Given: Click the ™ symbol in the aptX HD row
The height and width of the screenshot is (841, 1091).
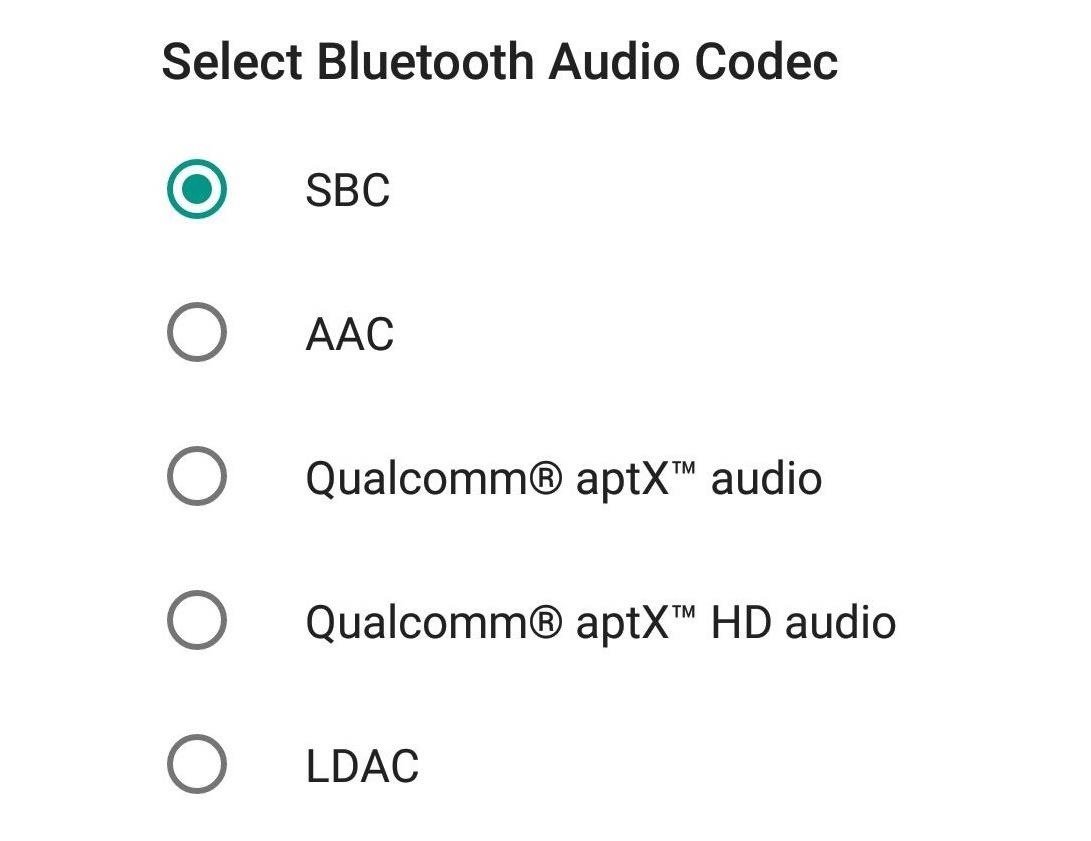Looking at the screenshot, I should coord(685,613).
